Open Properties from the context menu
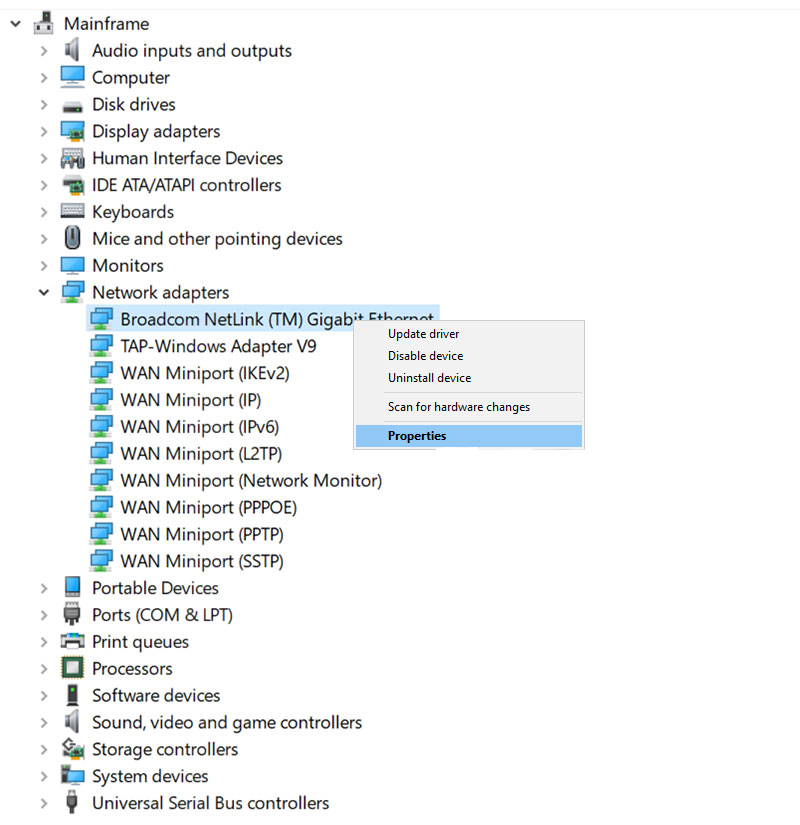The height and width of the screenshot is (825, 800). click(417, 436)
